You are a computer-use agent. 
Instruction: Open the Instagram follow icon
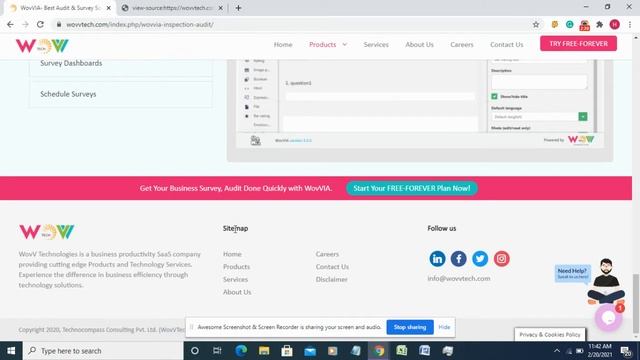click(502, 259)
